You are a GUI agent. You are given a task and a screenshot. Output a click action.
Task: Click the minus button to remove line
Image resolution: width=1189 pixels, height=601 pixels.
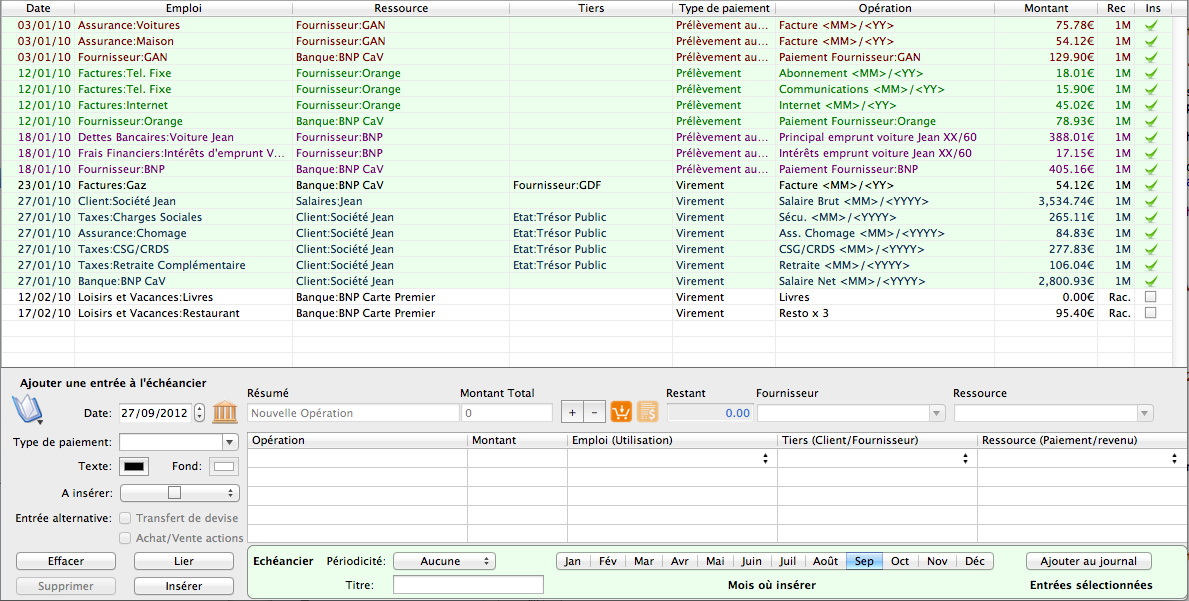click(594, 413)
